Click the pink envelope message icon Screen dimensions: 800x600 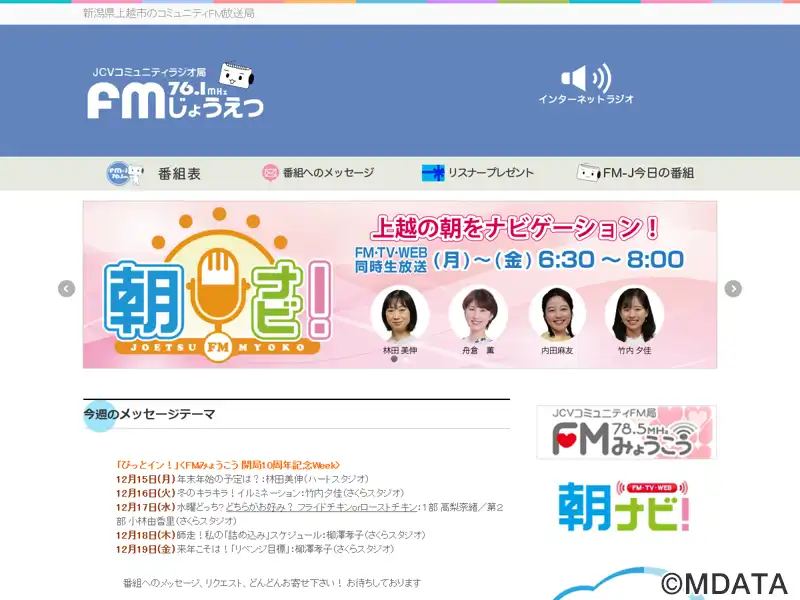click(x=270, y=172)
